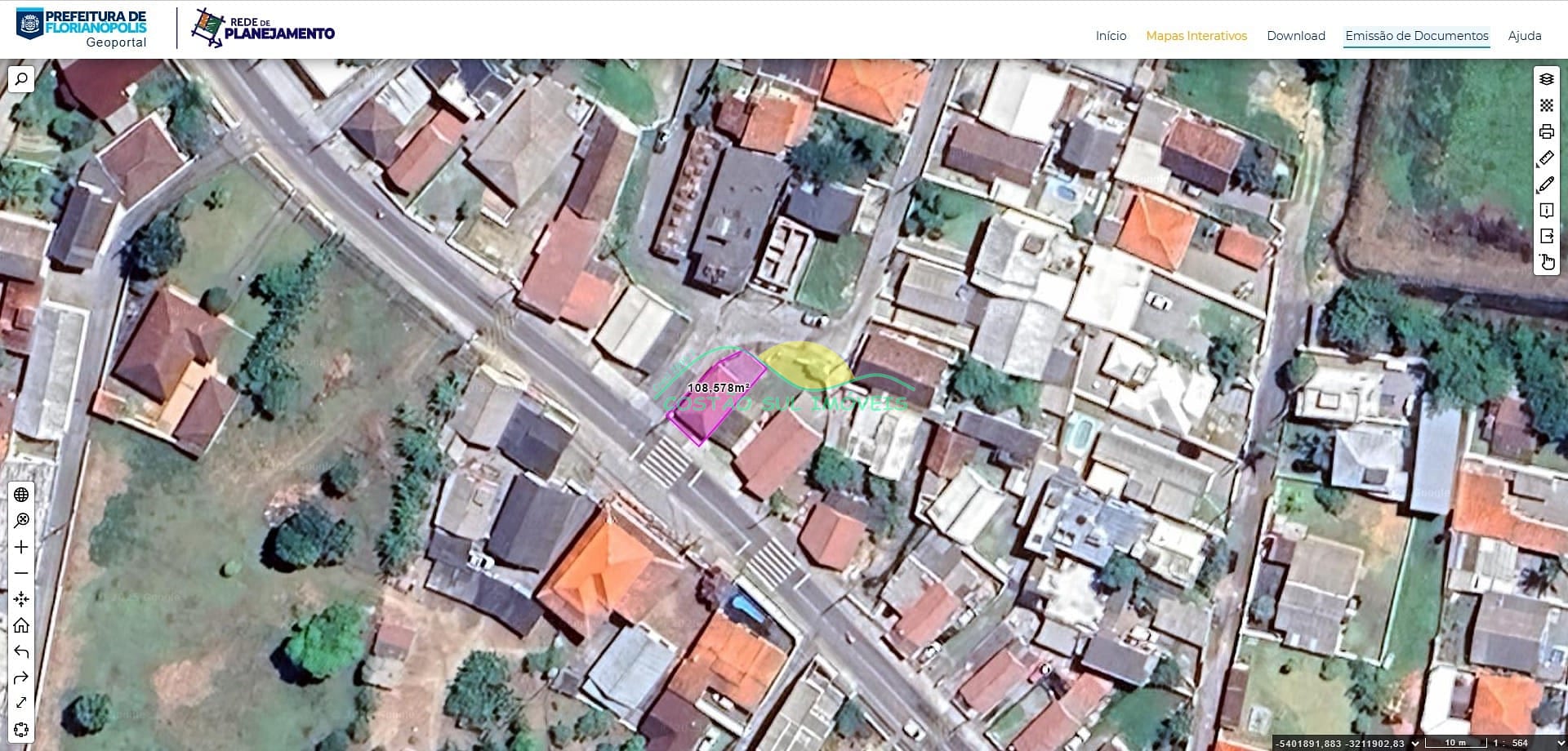
Task: Toggle the pan hand tool
Action: point(1547,263)
